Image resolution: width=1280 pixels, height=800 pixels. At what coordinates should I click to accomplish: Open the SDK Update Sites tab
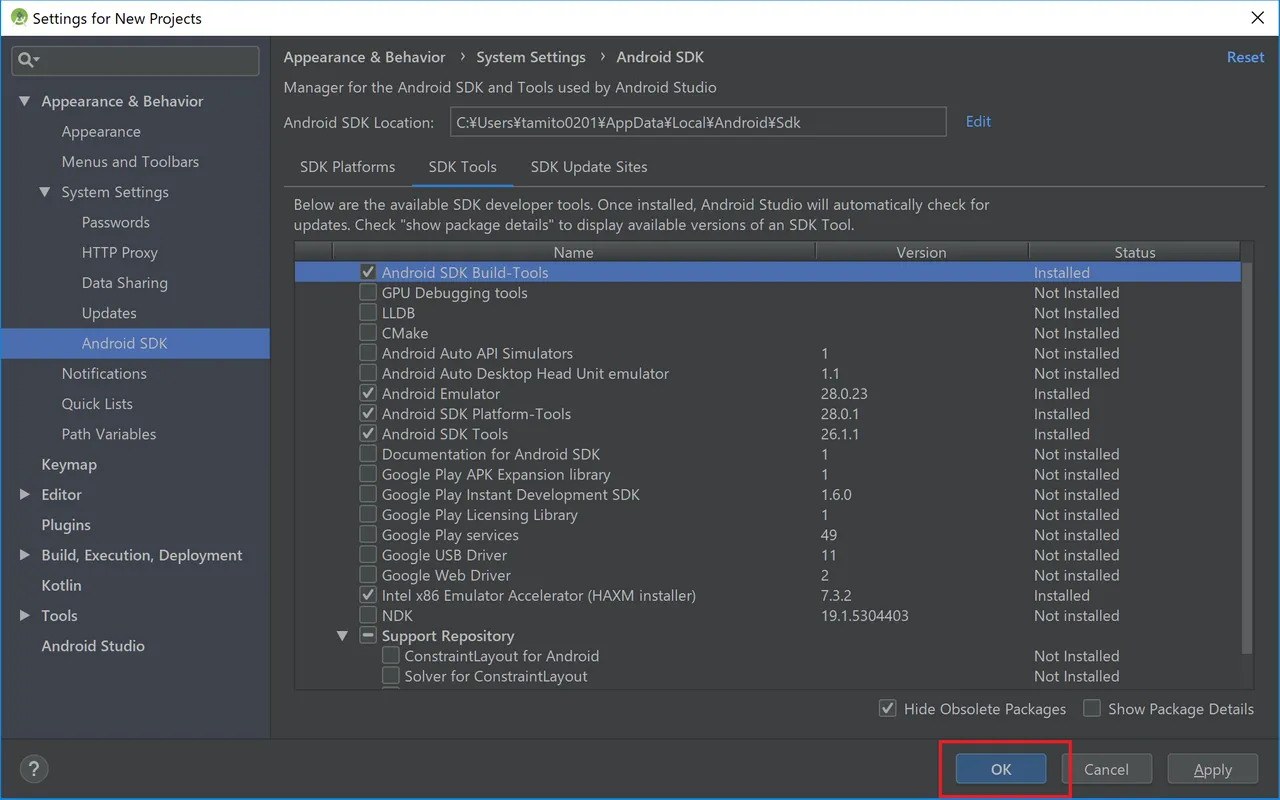click(x=589, y=167)
